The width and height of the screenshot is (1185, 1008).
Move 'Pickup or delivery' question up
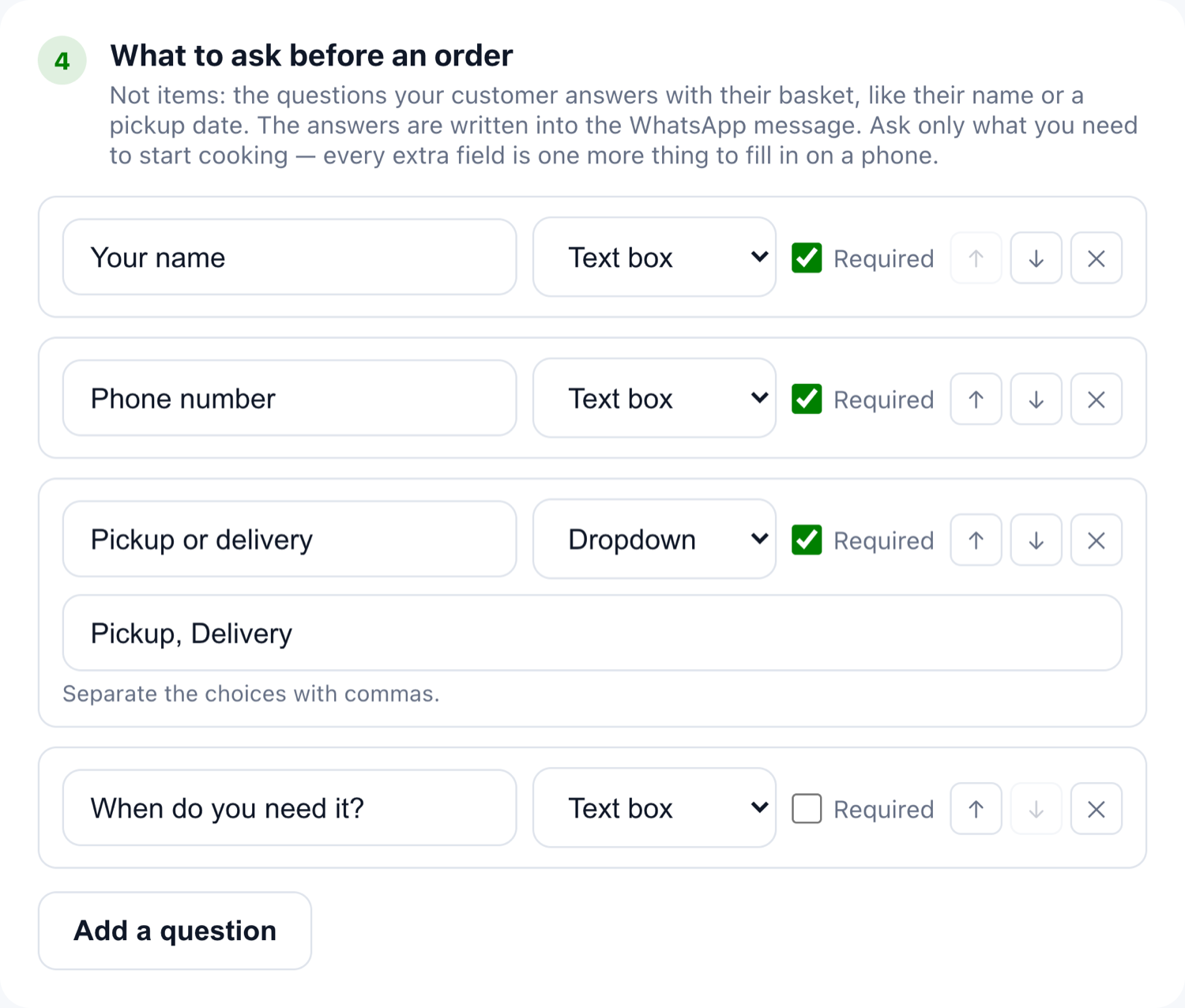(x=976, y=540)
